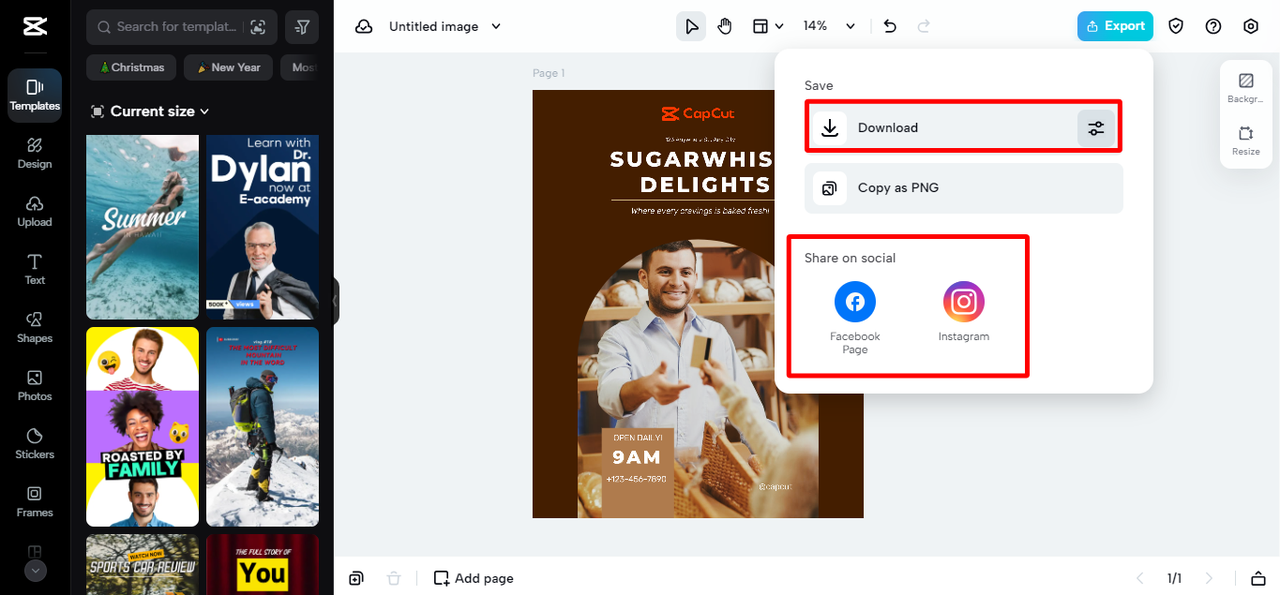1280x595 pixels.
Task: Select the SUGARWHISK DELIGHTS canvas heading
Action: point(690,171)
